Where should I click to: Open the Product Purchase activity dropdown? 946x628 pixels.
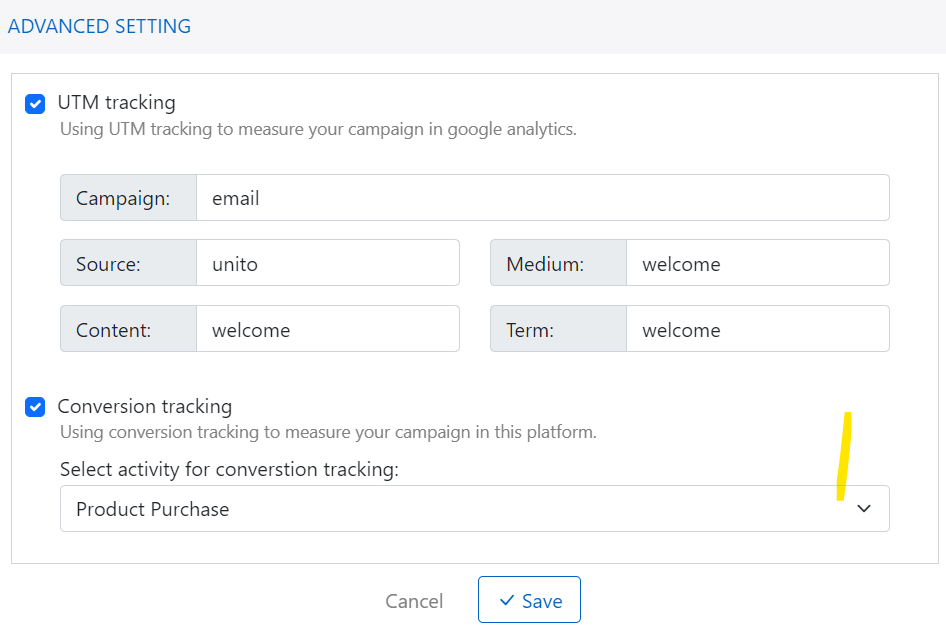coord(474,509)
